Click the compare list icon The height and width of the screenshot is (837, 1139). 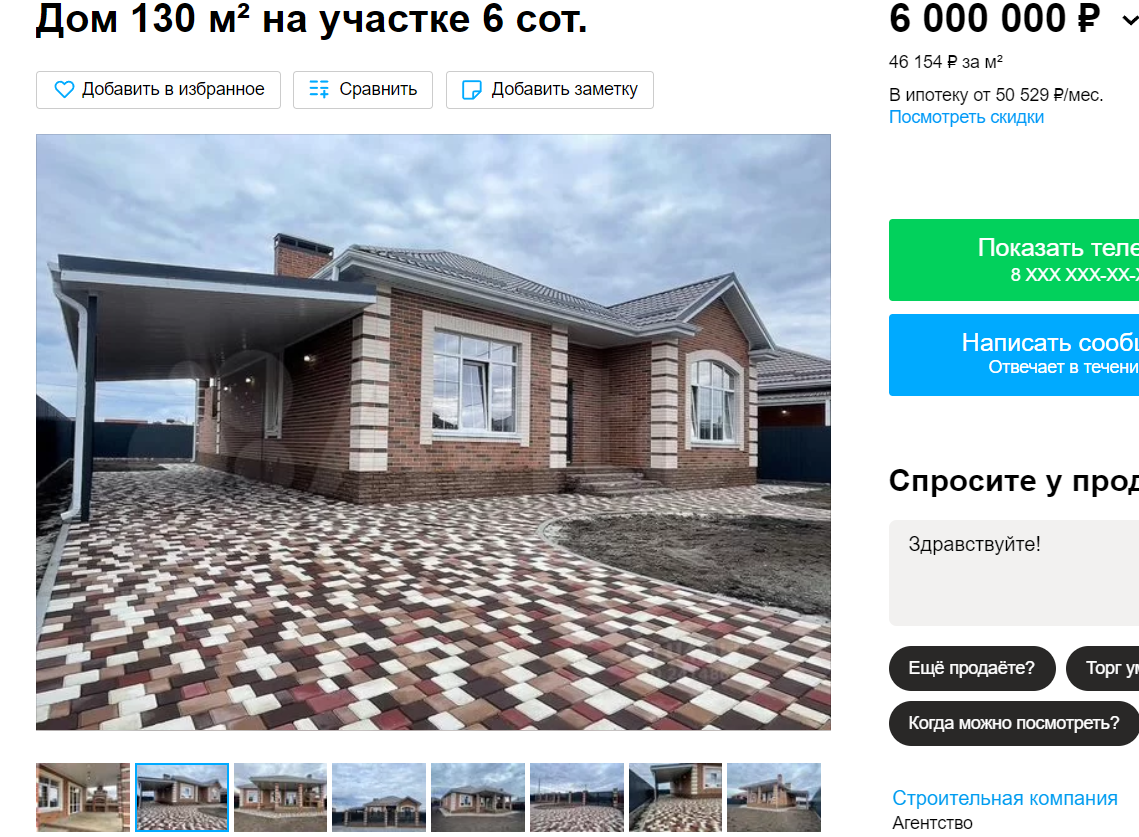[319, 89]
